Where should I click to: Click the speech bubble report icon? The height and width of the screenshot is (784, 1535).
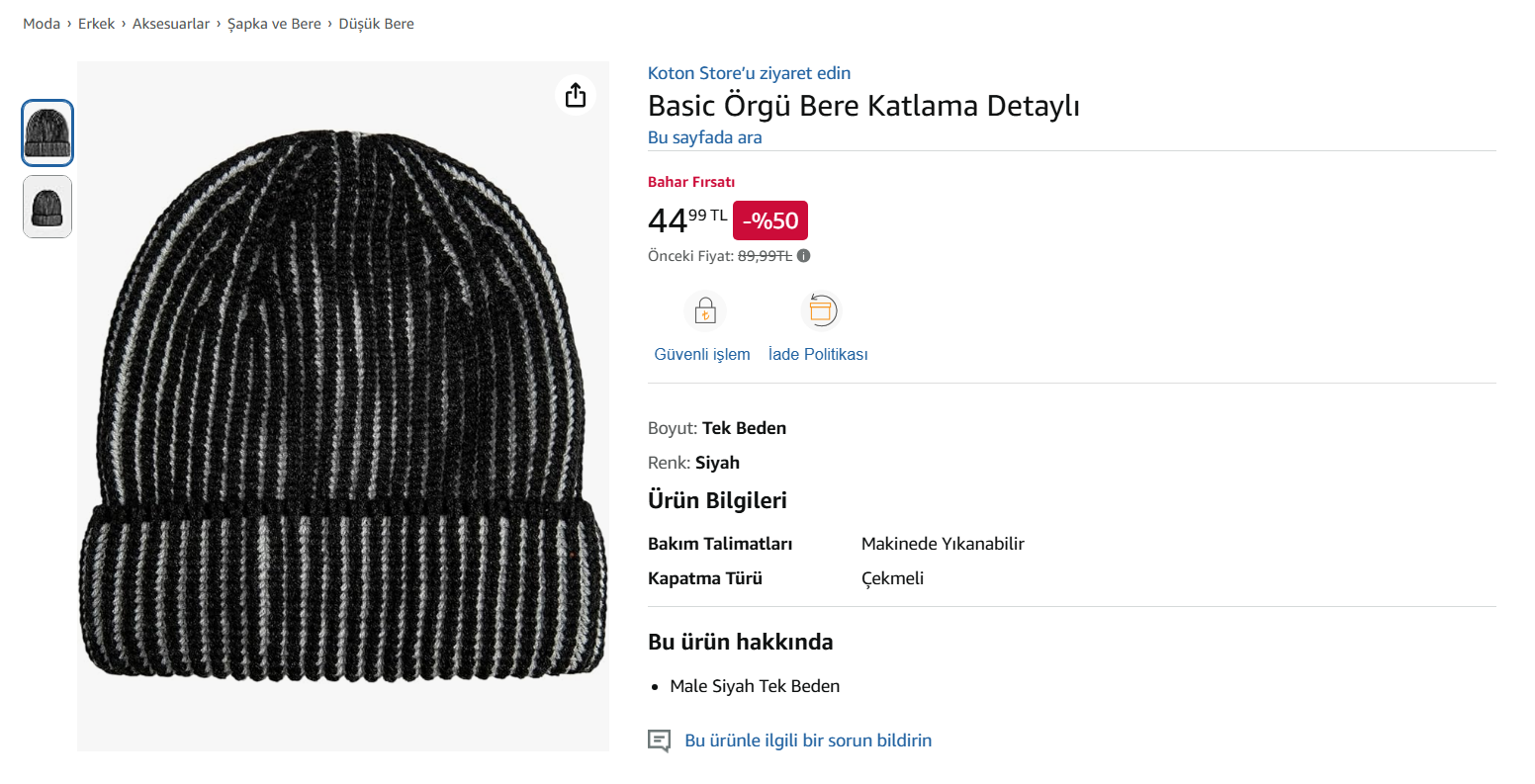coord(659,740)
